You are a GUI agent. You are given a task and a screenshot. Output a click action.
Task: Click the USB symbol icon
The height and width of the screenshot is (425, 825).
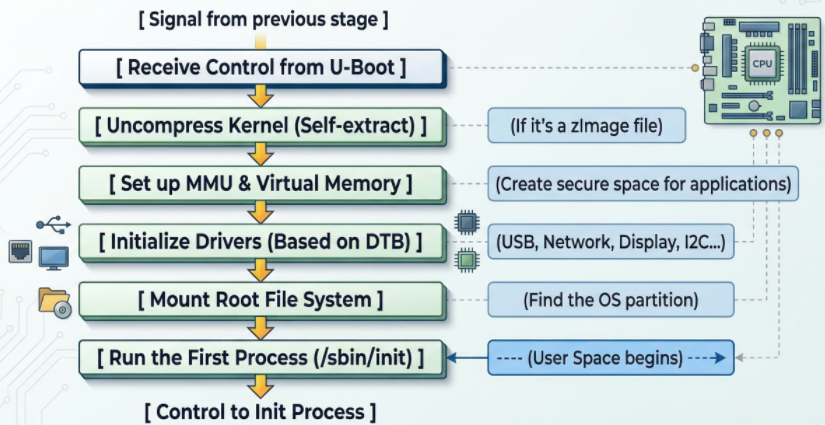53,223
